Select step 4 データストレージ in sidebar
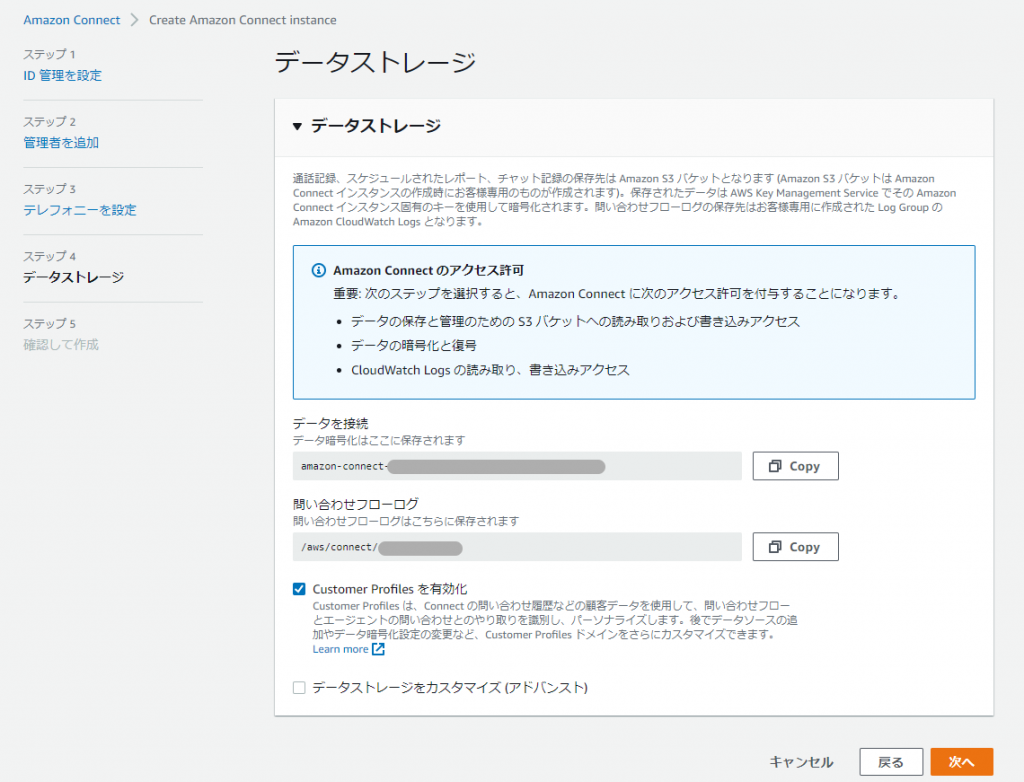1024x782 pixels. (74, 278)
